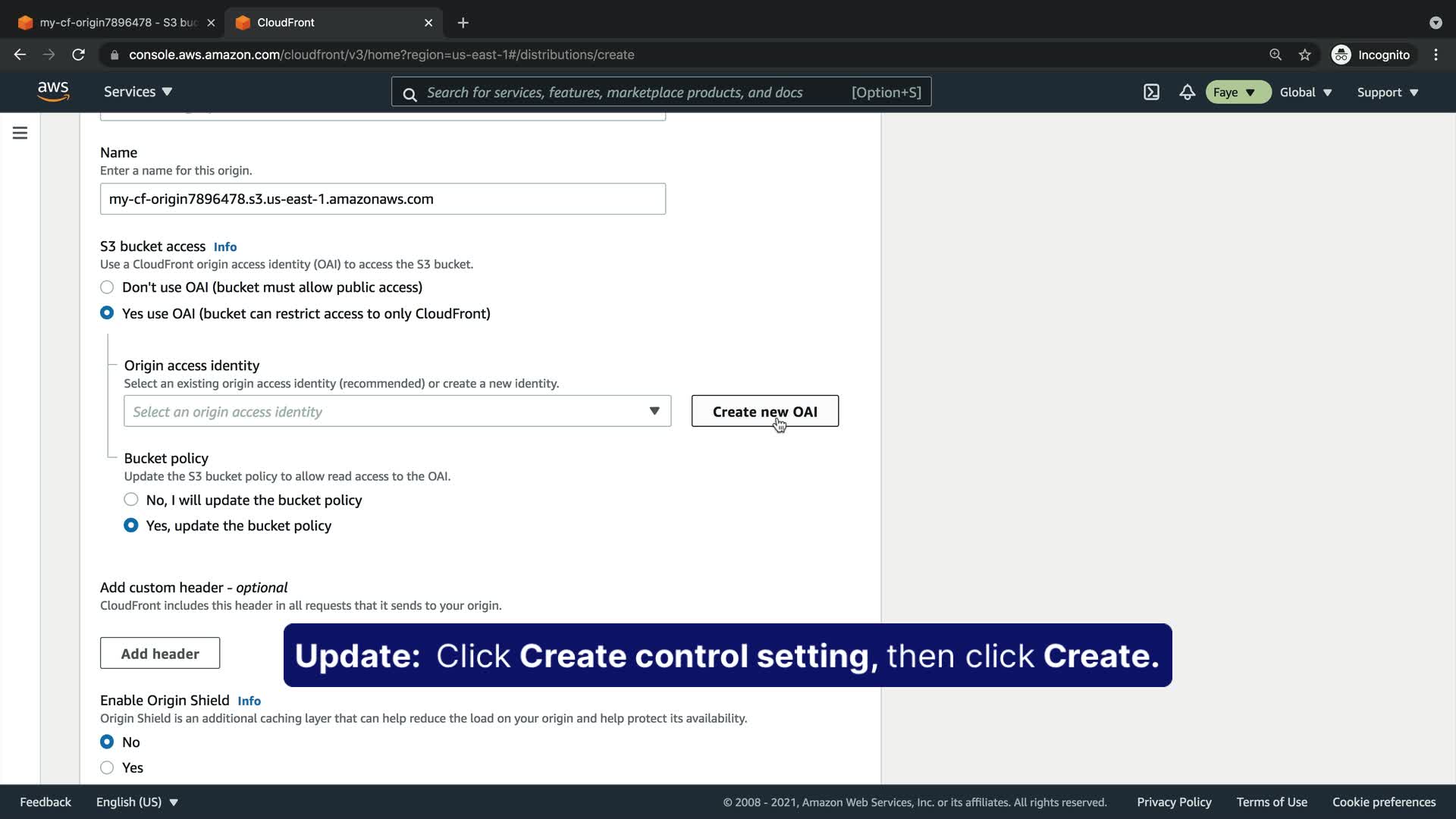Bookmark the page with the star icon
The height and width of the screenshot is (819, 1456).
[1304, 55]
